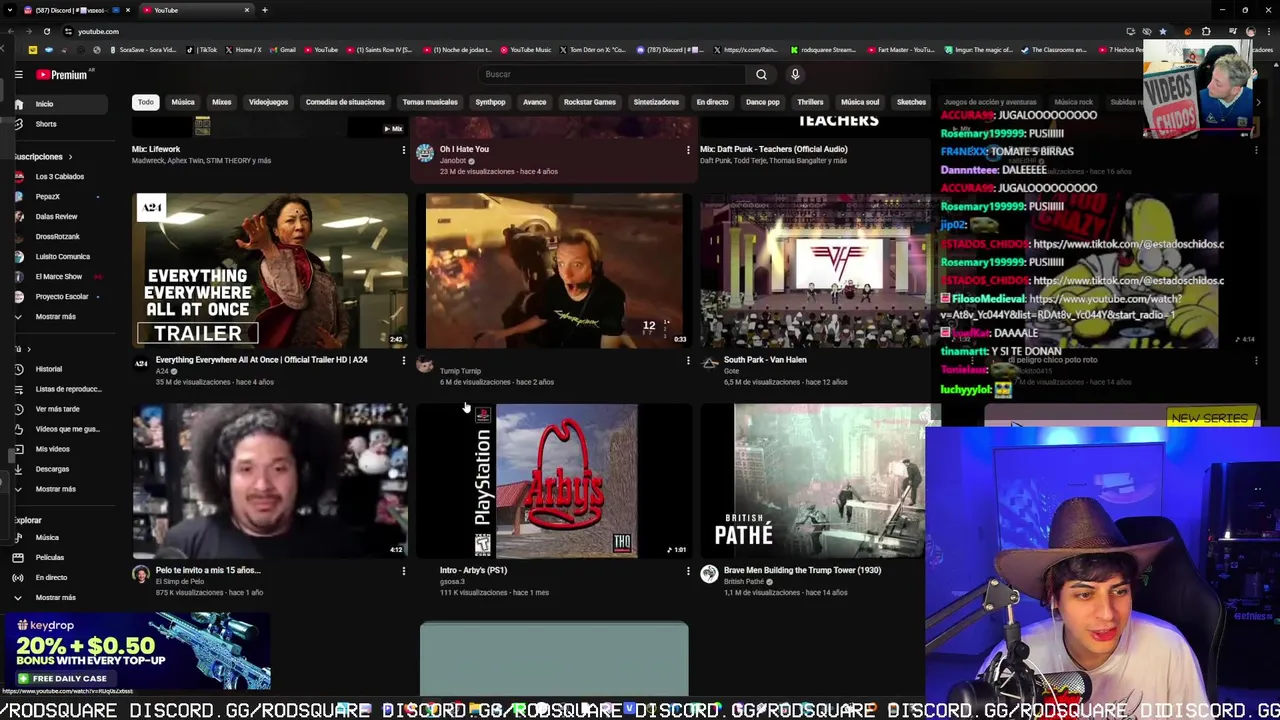Screen dimensions: 1280x720
Task: Open options menu for Oh I Hate You video
Action: 688,150
